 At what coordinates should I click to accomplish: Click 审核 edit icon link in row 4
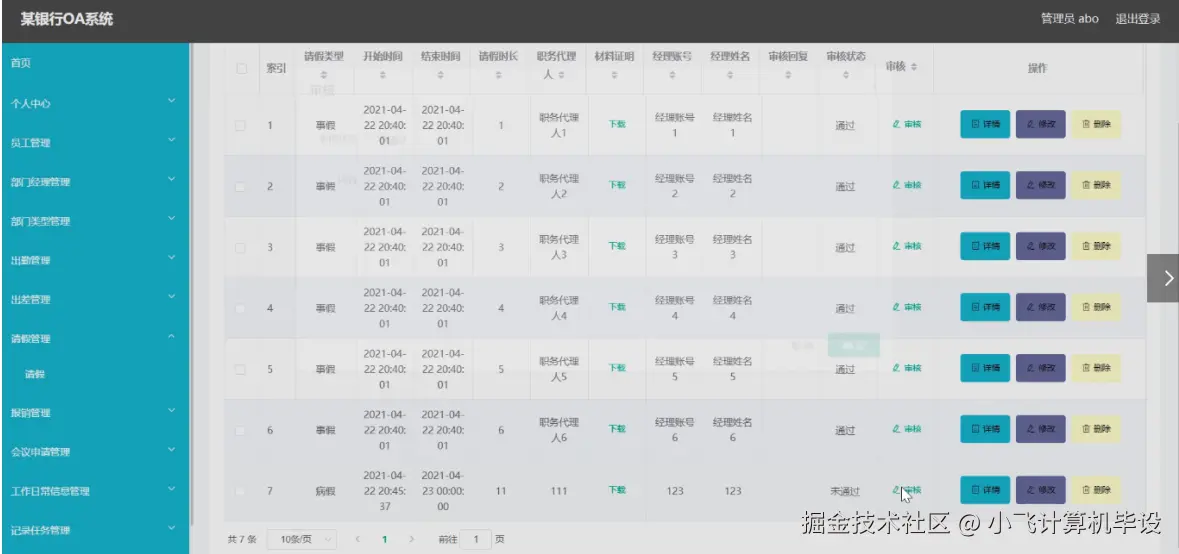click(907, 307)
